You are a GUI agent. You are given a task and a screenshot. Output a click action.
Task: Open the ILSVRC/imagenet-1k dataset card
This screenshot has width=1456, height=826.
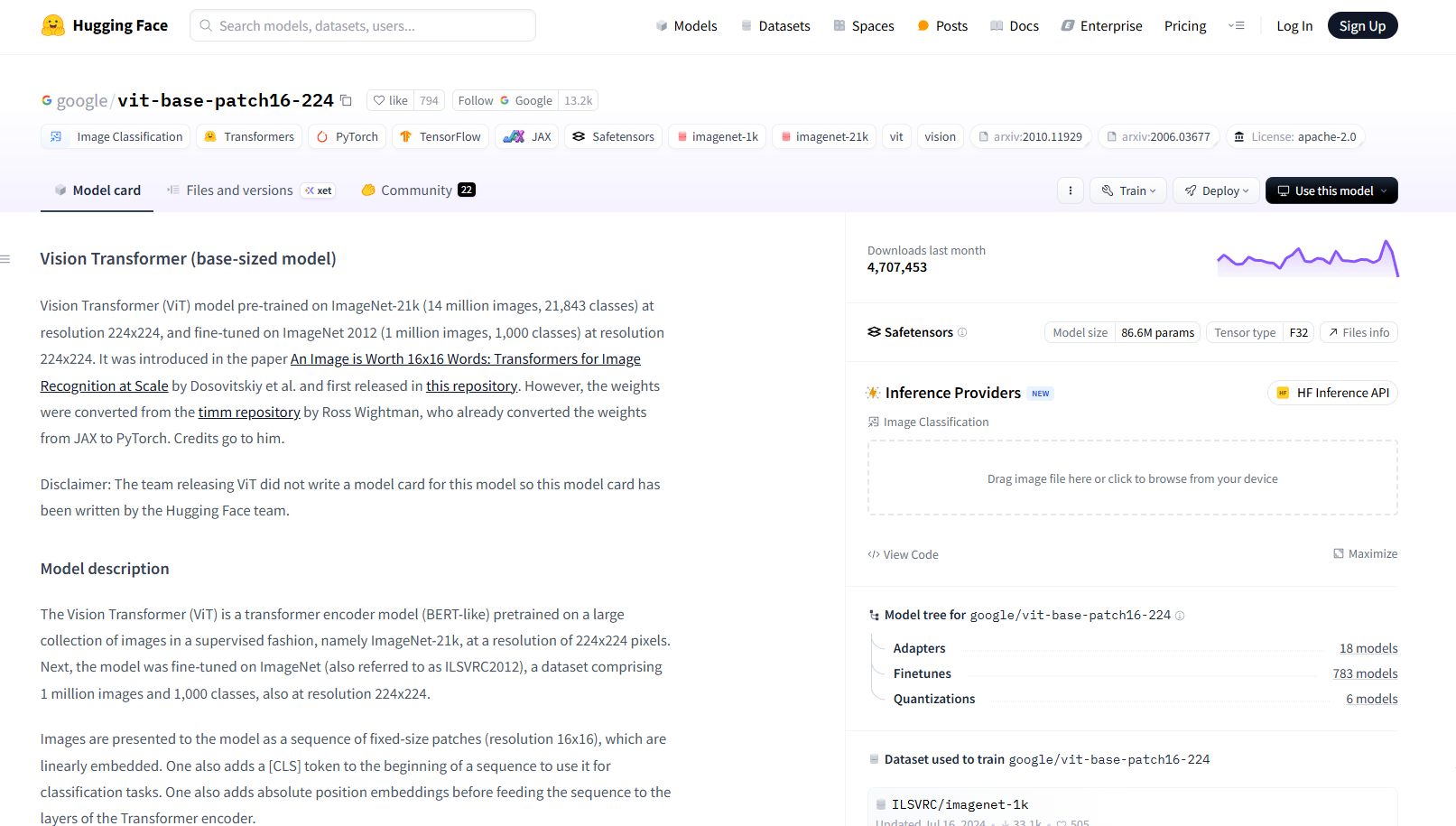tap(1133, 808)
